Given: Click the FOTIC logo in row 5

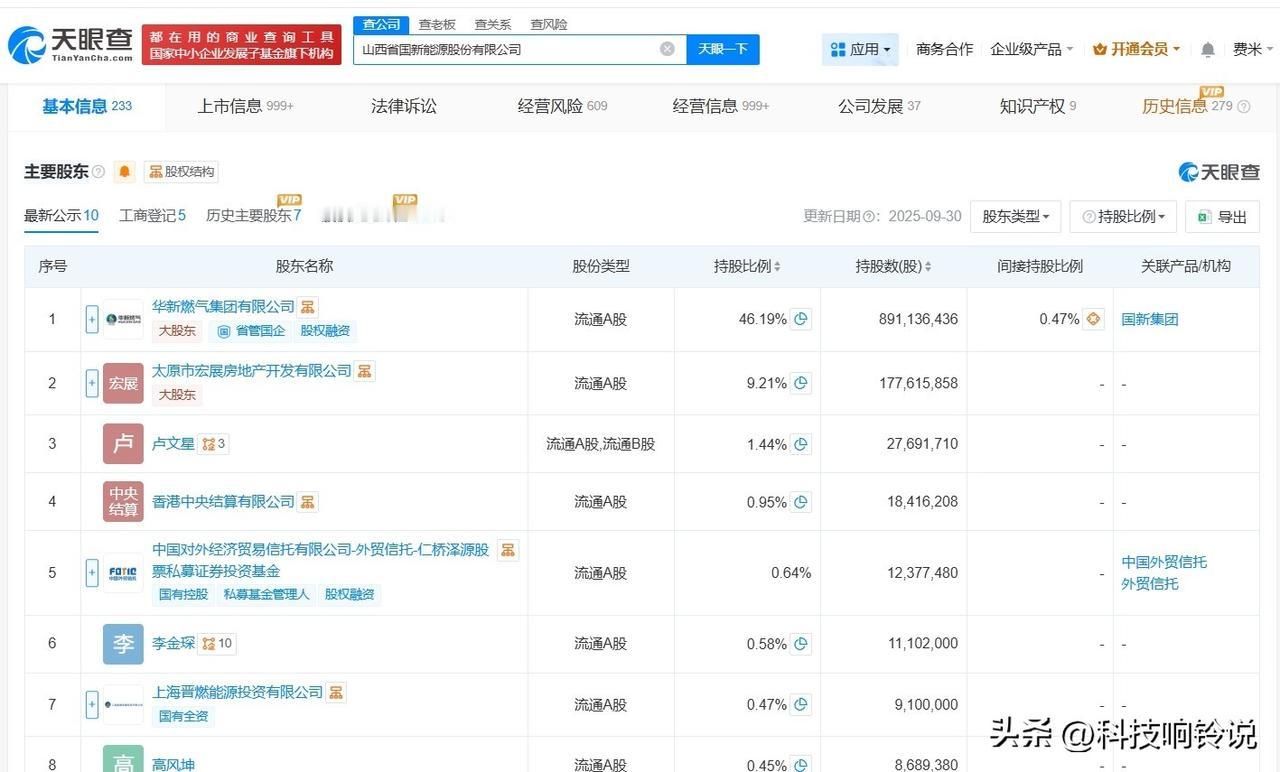Looking at the screenshot, I should 123,573.
